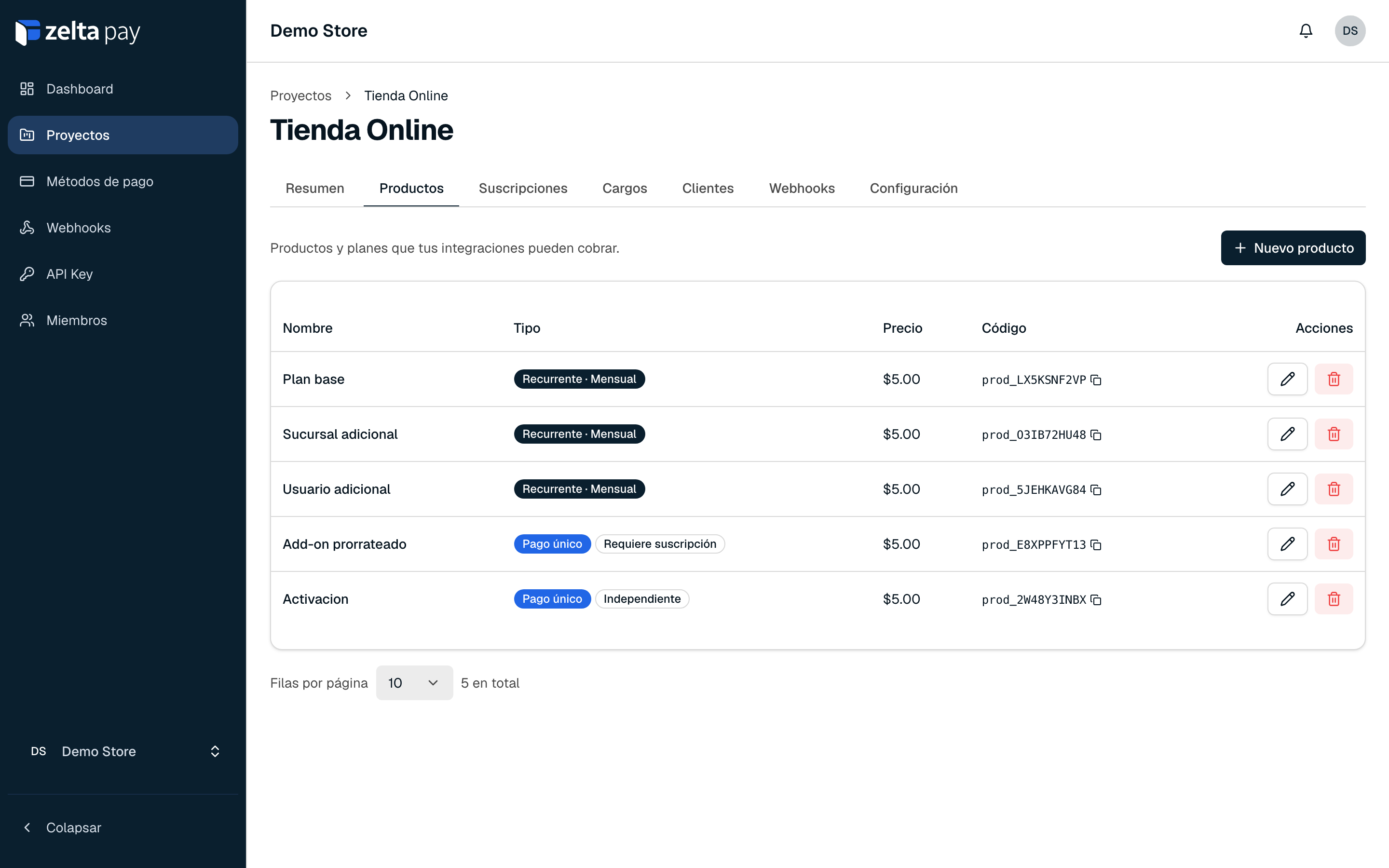Click the Usuario adicional product name
The height and width of the screenshot is (868, 1389).
(336, 489)
